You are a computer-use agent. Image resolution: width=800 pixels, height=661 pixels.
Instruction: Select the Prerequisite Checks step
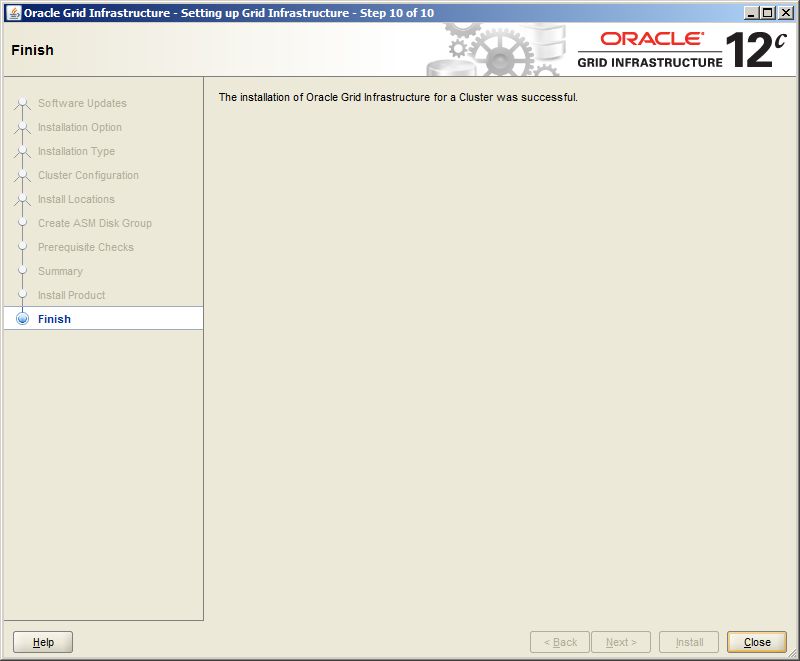tap(86, 247)
